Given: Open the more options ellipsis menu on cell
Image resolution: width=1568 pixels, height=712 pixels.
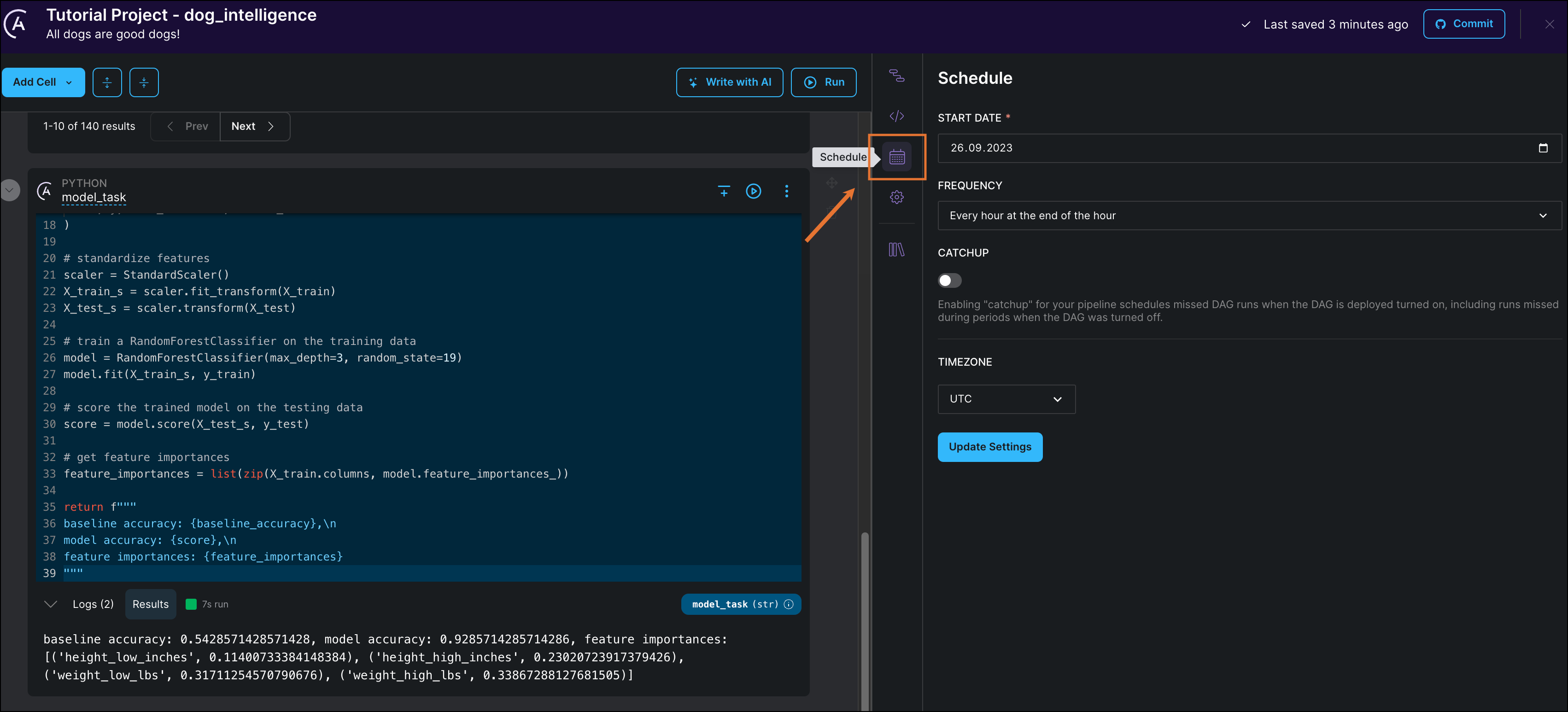Looking at the screenshot, I should (x=787, y=190).
